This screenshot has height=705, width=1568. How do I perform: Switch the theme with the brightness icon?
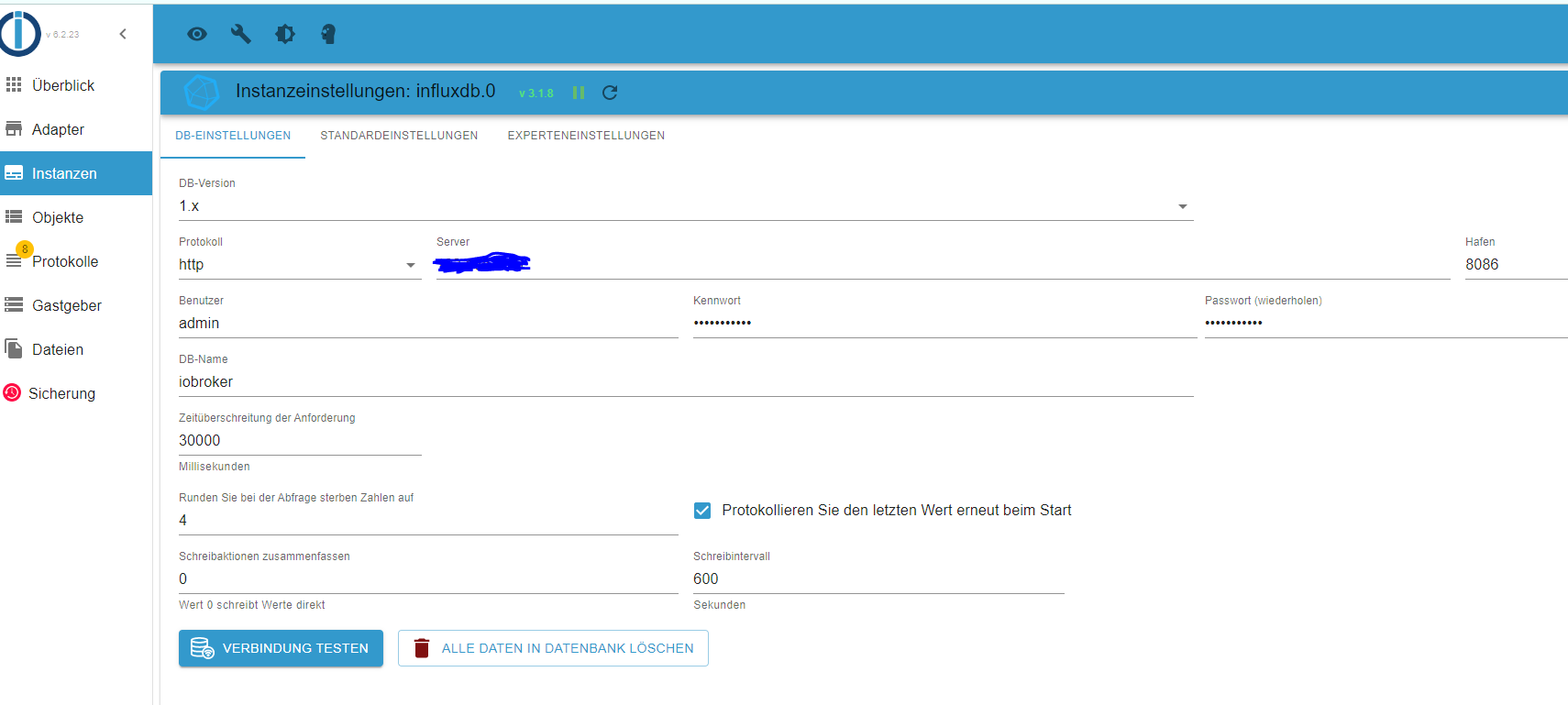(285, 34)
